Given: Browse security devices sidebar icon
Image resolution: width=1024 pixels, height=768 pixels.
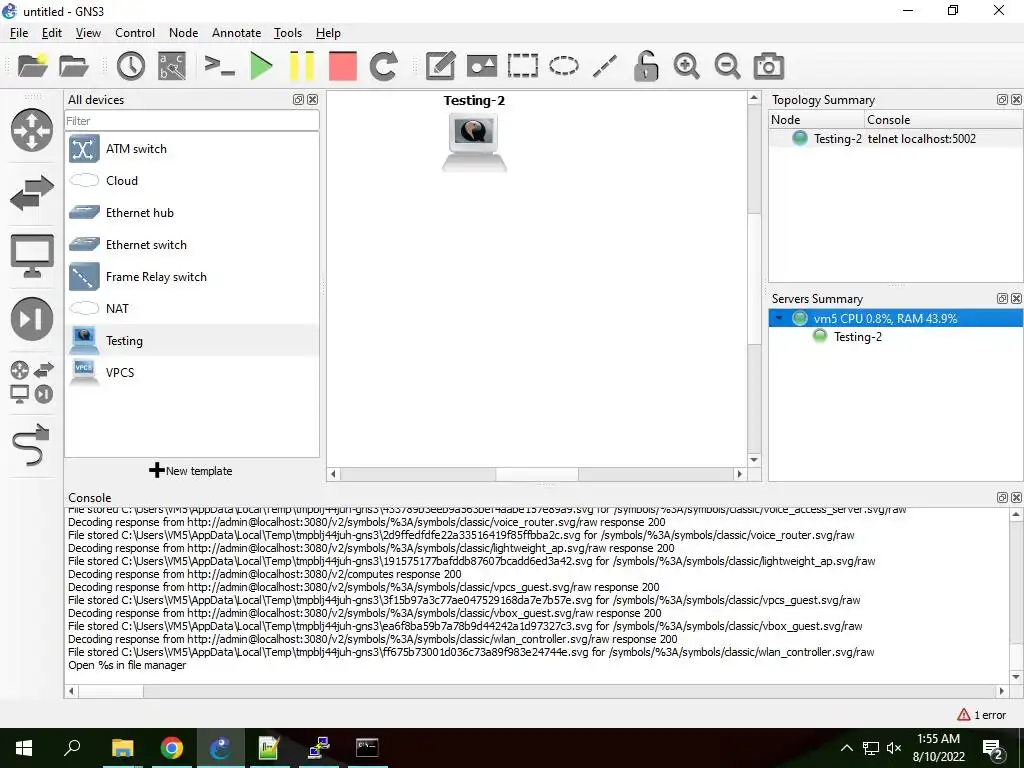Looking at the screenshot, I should (31, 319).
